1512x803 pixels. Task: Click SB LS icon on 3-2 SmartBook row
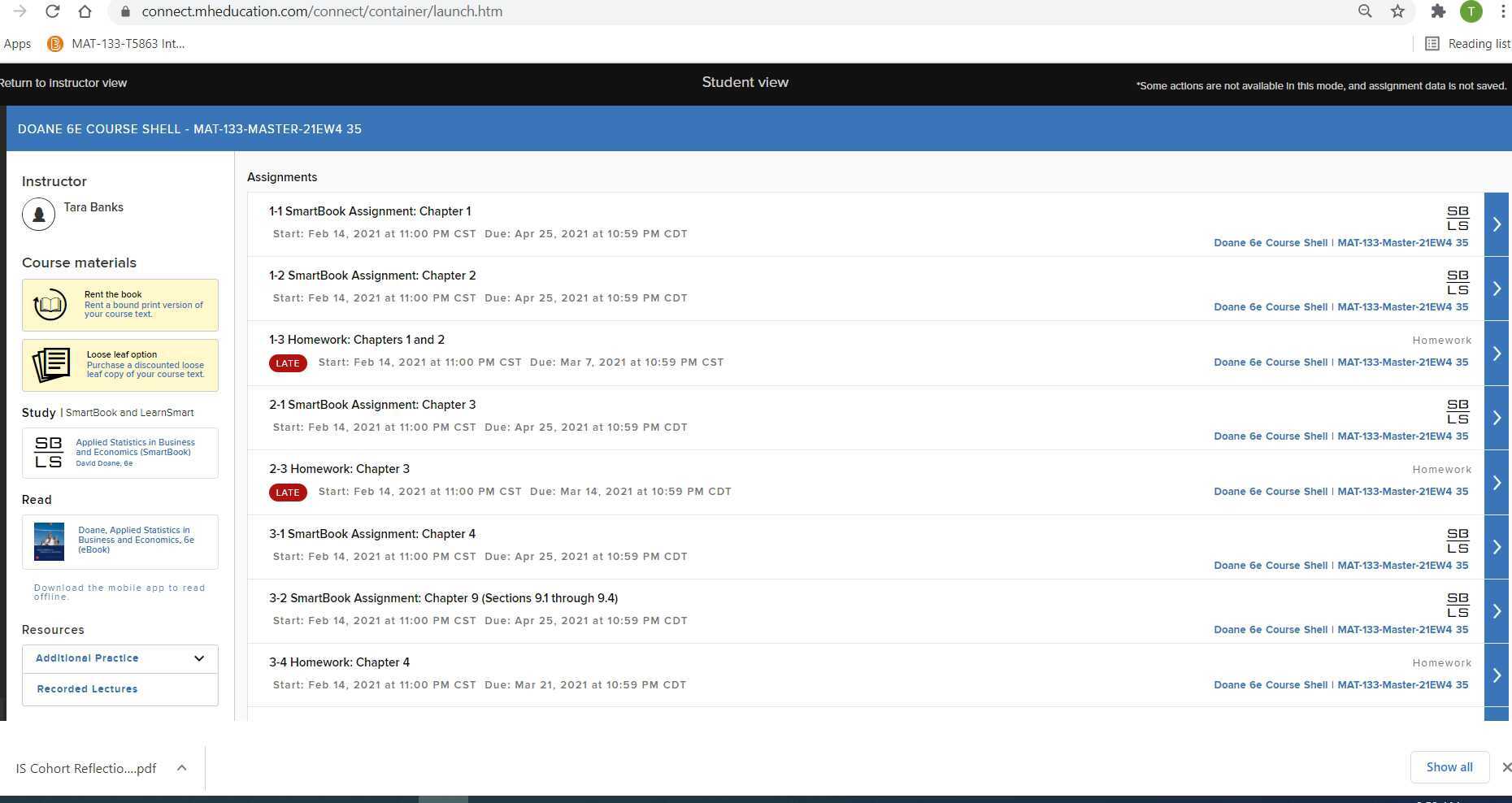point(1458,605)
